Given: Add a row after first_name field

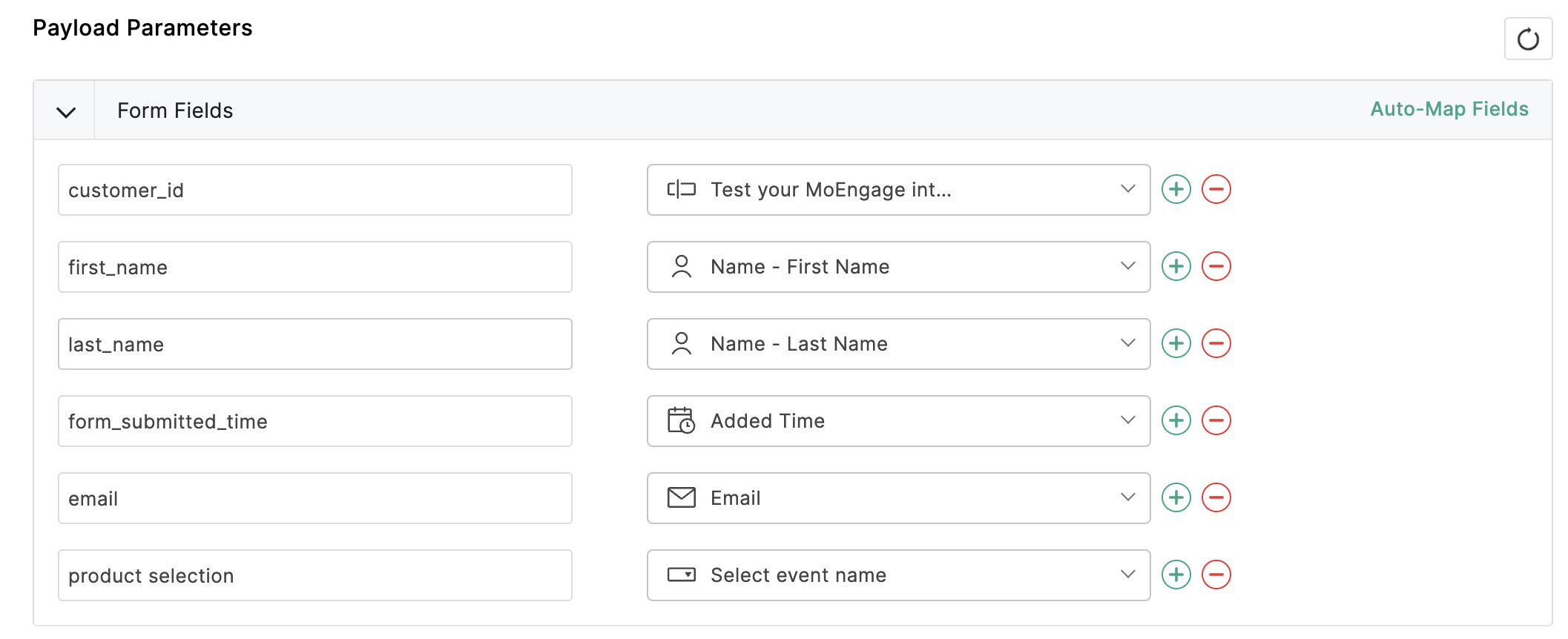Looking at the screenshot, I should (1176, 267).
